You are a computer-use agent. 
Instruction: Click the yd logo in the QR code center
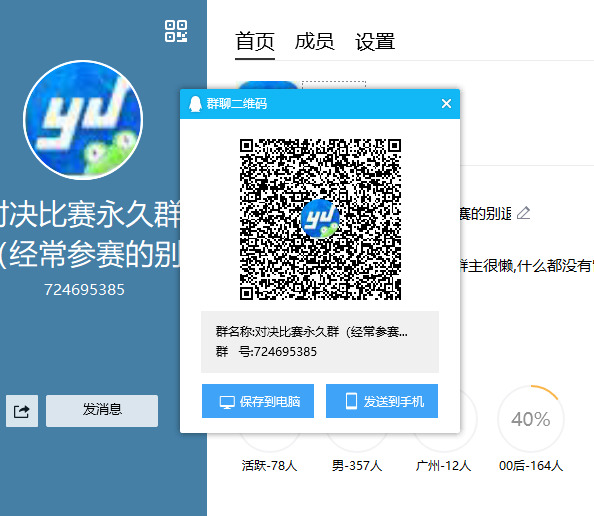(x=320, y=219)
